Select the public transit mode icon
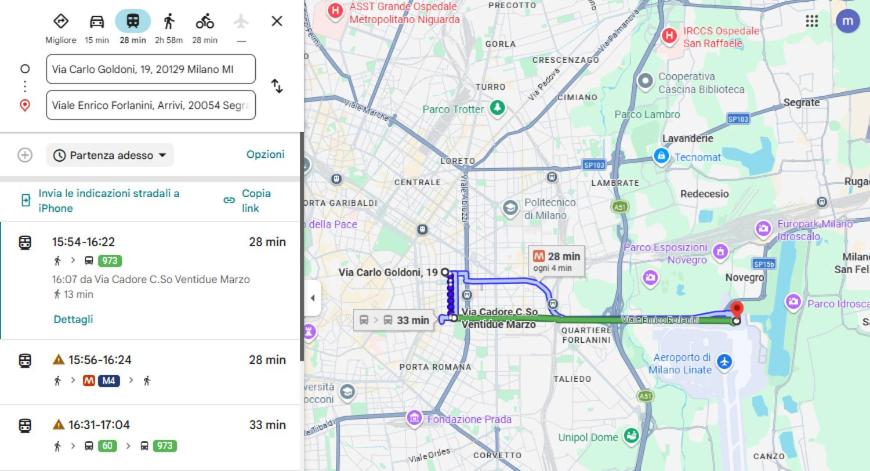Image resolution: width=870 pixels, height=471 pixels. pyautogui.click(x=133, y=22)
